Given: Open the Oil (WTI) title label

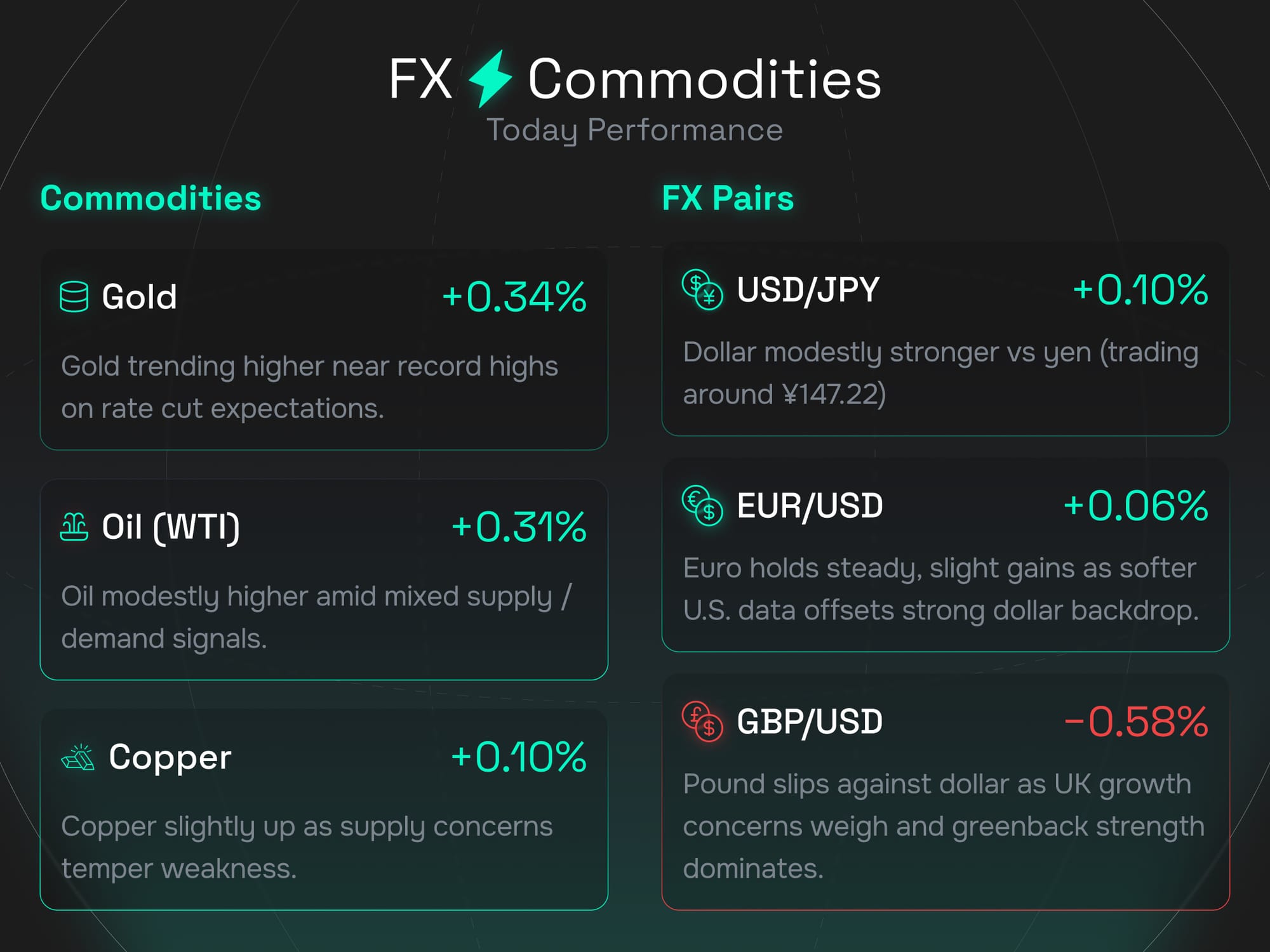Looking at the screenshot, I should point(170,527).
